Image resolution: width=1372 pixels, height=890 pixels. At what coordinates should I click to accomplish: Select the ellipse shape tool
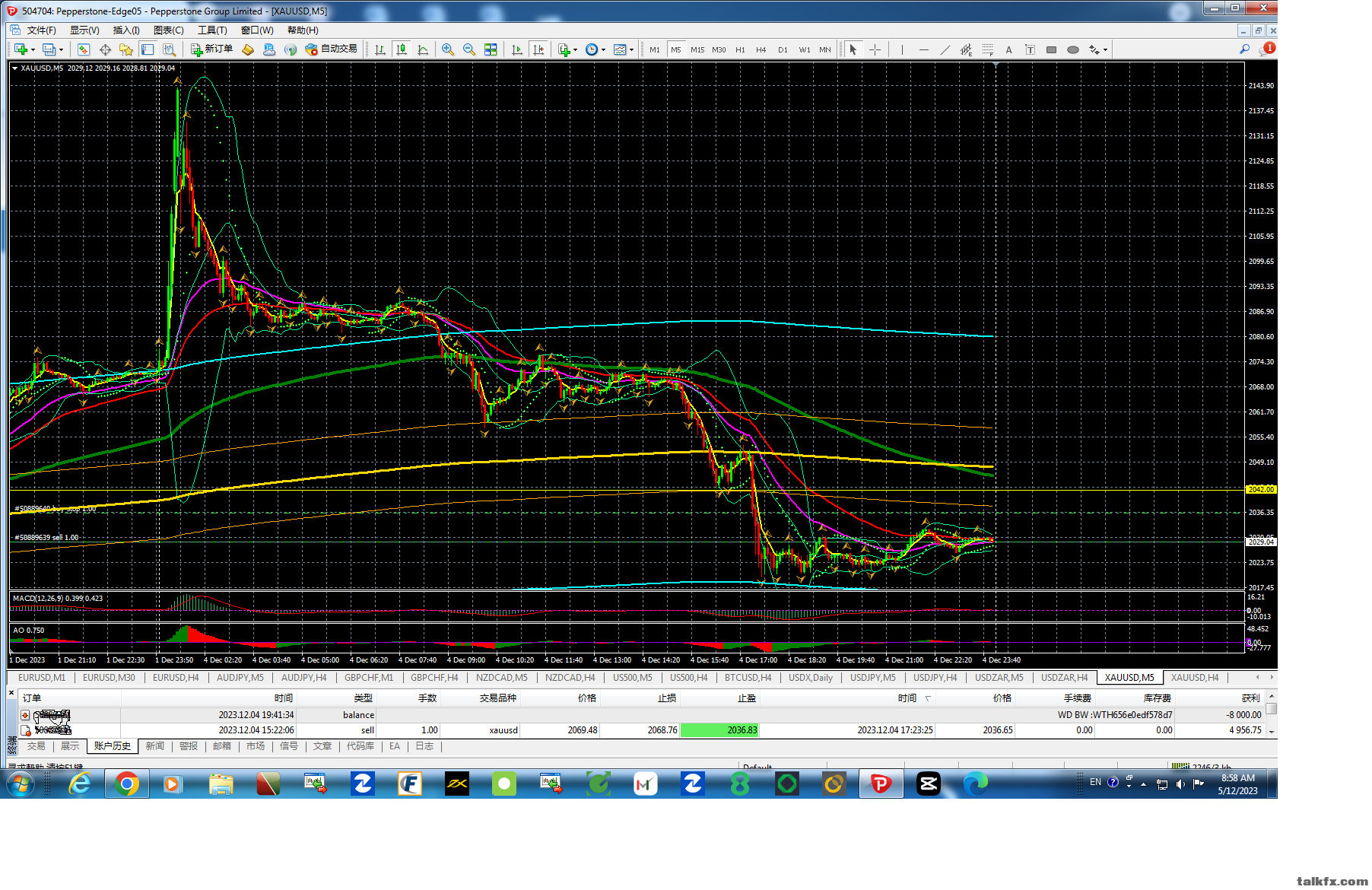tap(1072, 49)
